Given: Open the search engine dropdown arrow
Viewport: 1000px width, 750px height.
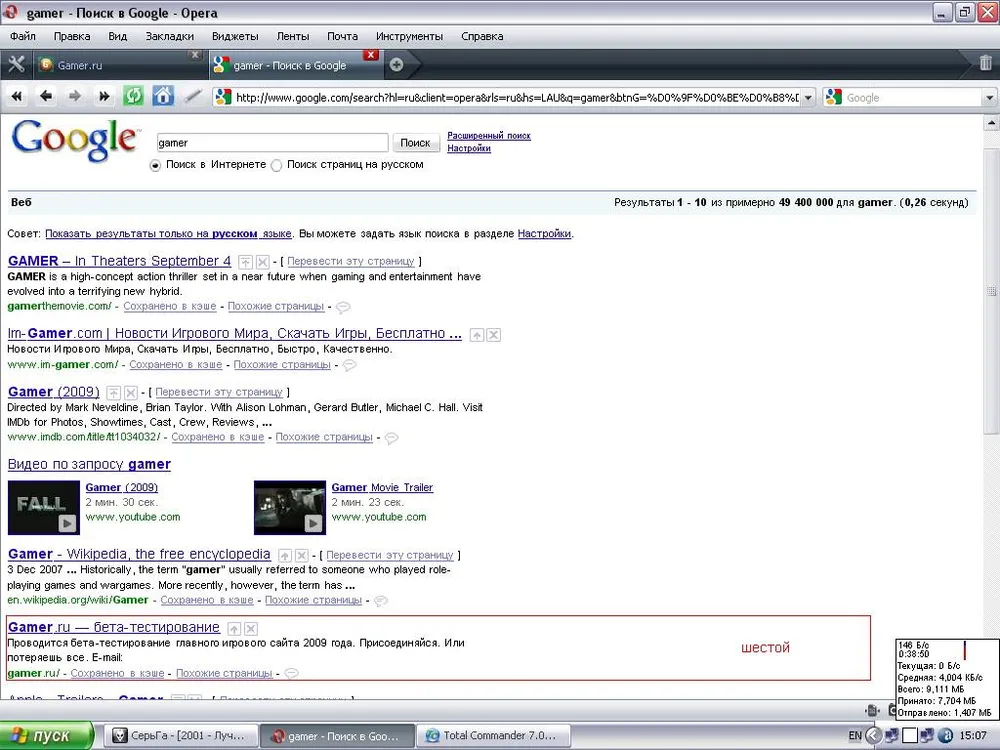Looking at the screenshot, I should pos(989,98).
